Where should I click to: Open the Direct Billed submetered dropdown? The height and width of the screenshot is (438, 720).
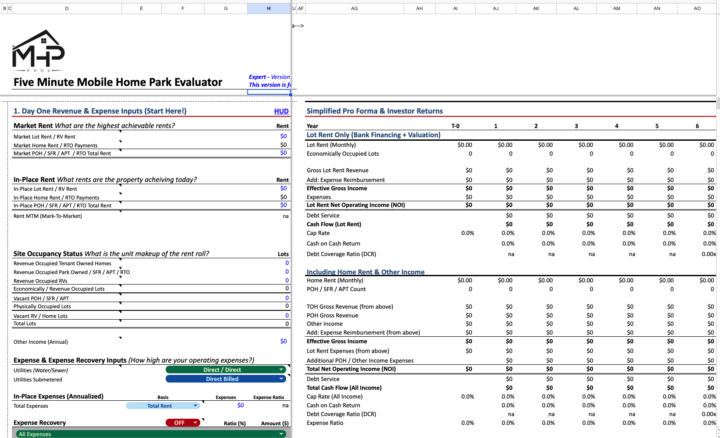click(x=225, y=379)
